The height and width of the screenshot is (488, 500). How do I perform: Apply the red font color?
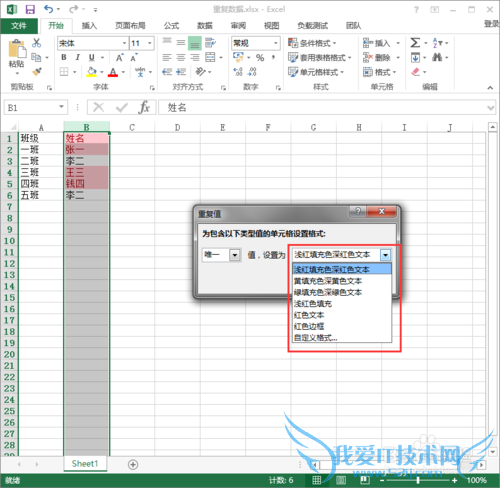113,72
